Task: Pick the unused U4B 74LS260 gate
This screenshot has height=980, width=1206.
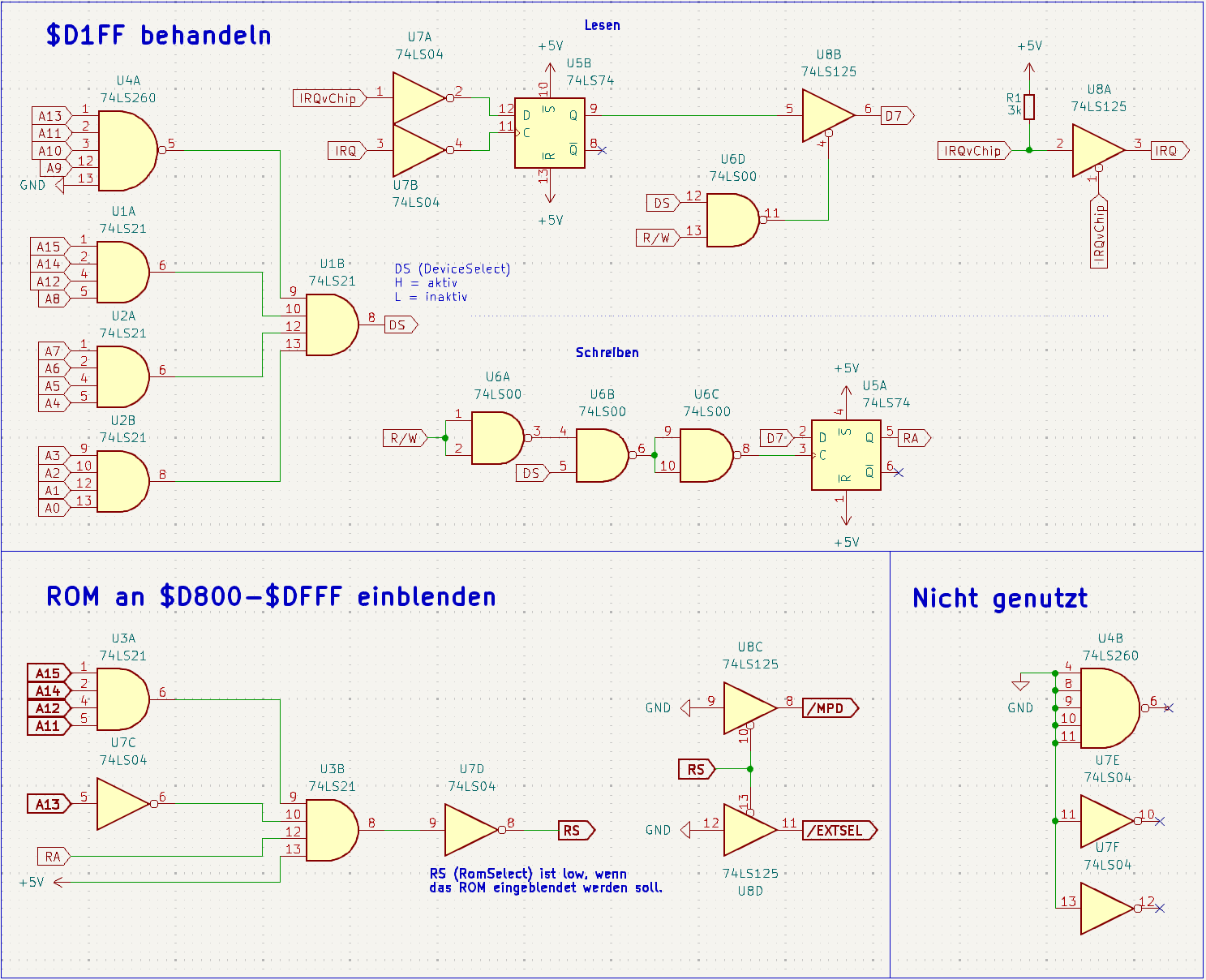Action: click(1109, 708)
